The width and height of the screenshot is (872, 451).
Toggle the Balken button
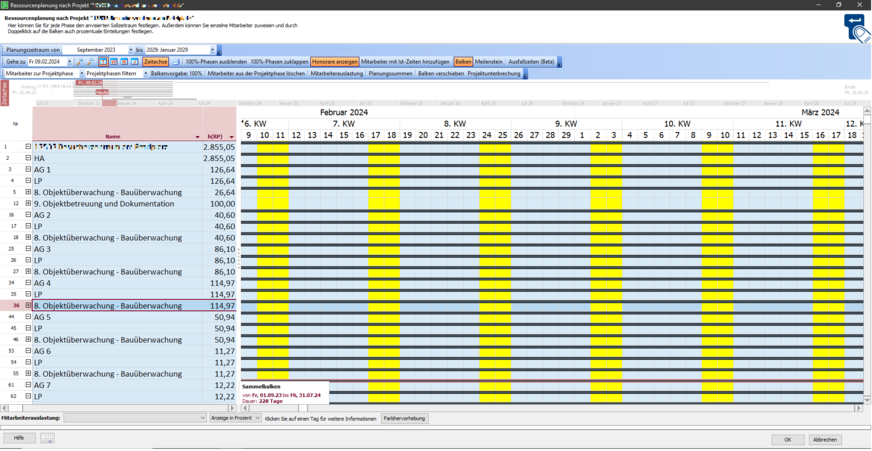(463, 62)
